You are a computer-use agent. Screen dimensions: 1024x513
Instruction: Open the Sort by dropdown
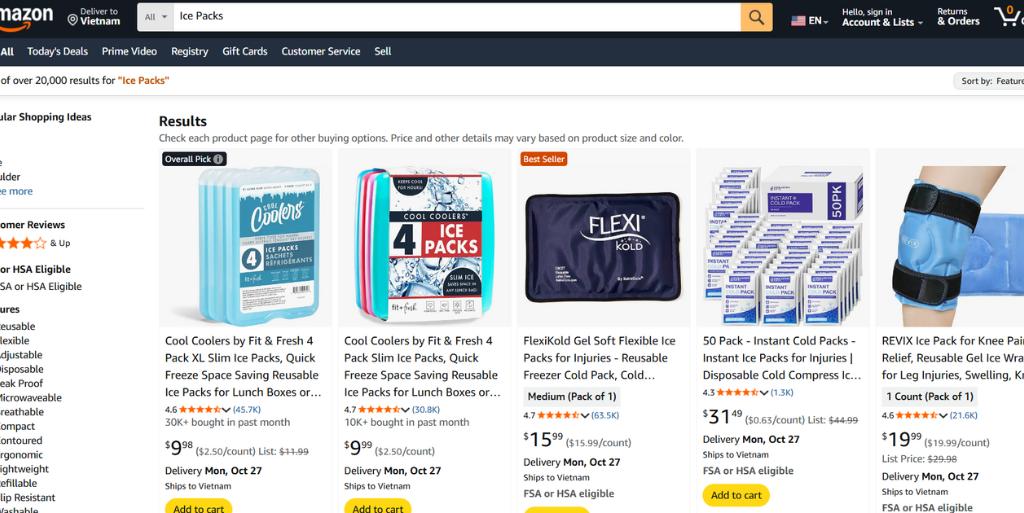click(x=989, y=81)
